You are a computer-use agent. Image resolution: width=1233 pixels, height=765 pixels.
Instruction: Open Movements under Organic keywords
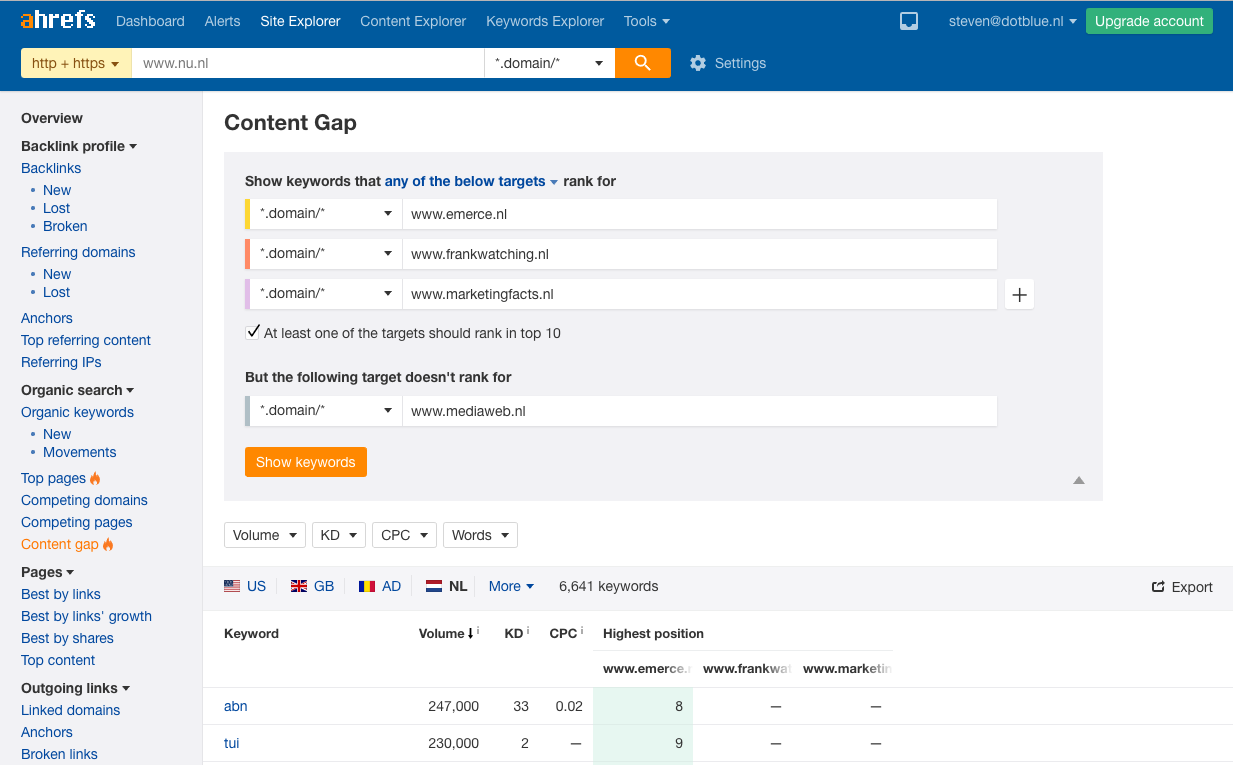80,452
